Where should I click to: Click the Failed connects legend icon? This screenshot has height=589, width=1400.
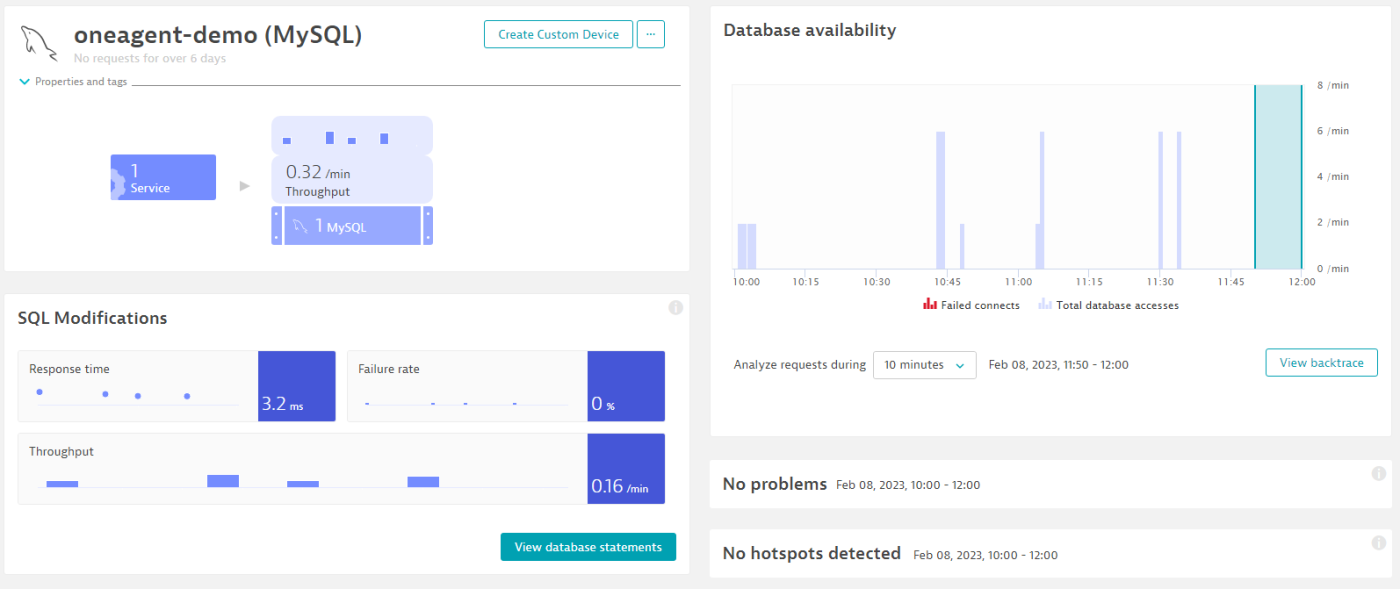pyautogui.click(x=928, y=304)
